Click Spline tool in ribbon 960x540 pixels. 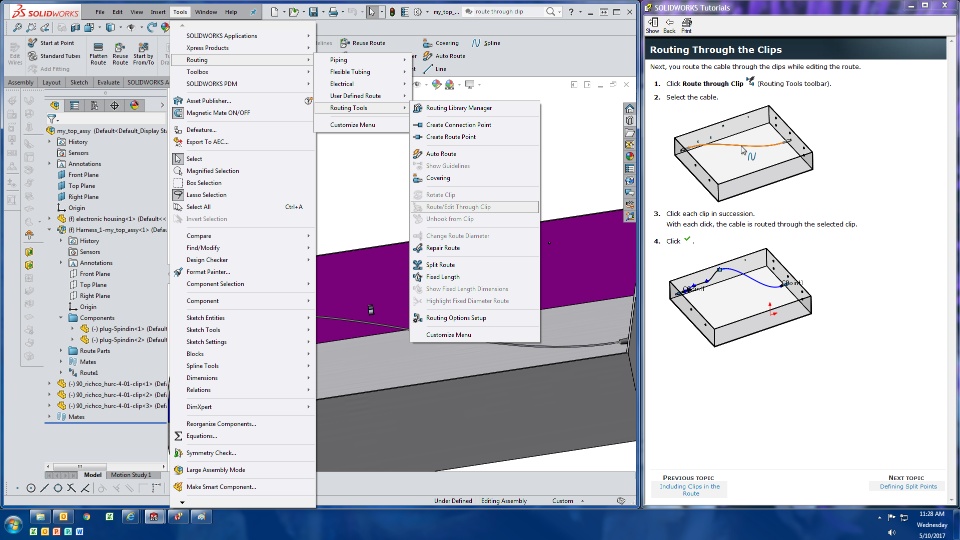(x=486, y=43)
